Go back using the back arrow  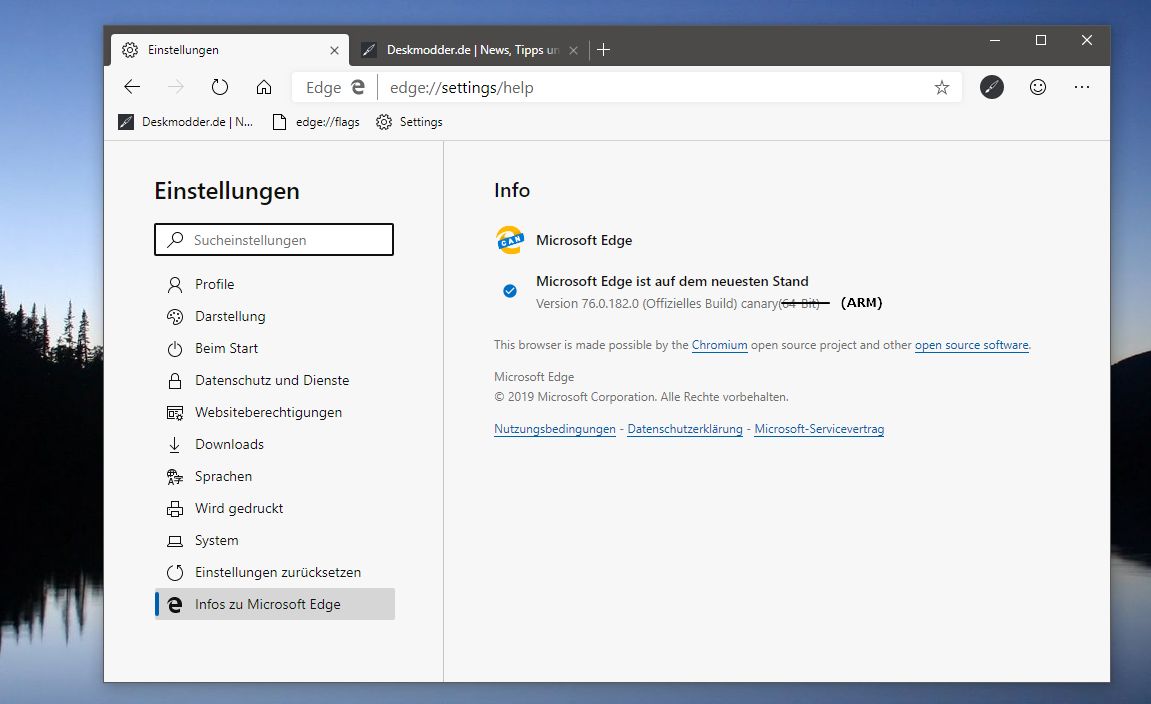[x=132, y=87]
